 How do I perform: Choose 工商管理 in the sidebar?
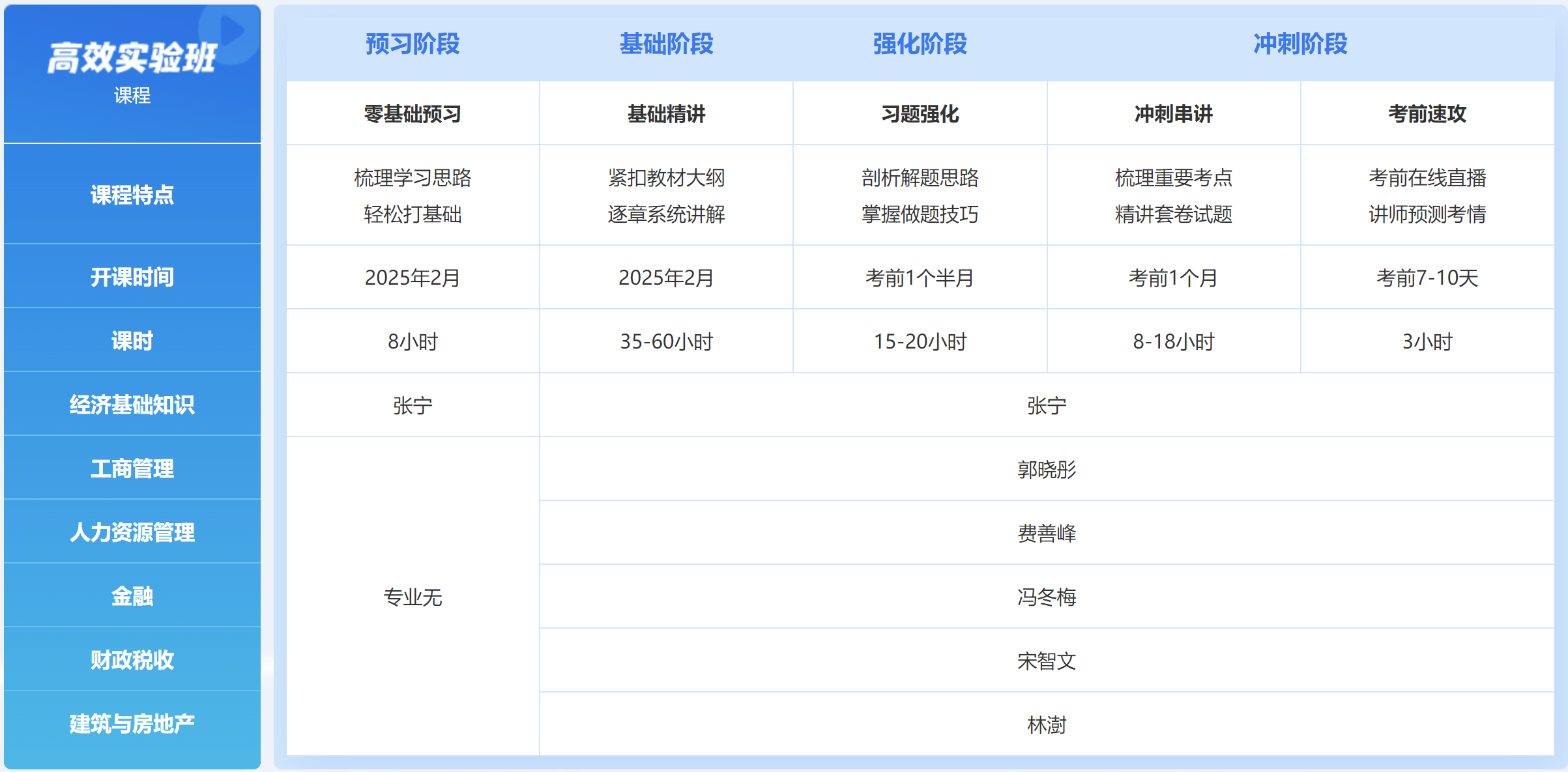tap(132, 468)
